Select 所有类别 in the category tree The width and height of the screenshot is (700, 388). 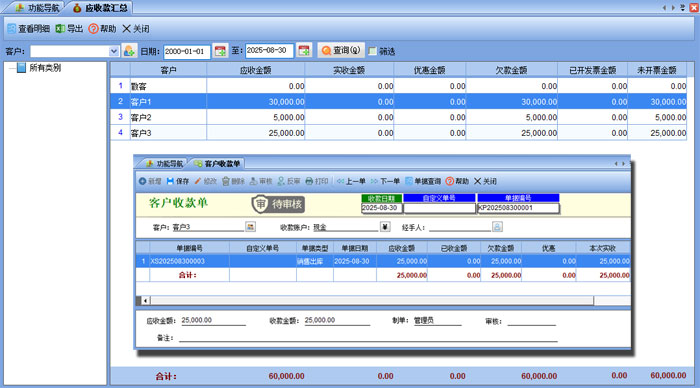click(x=45, y=68)
